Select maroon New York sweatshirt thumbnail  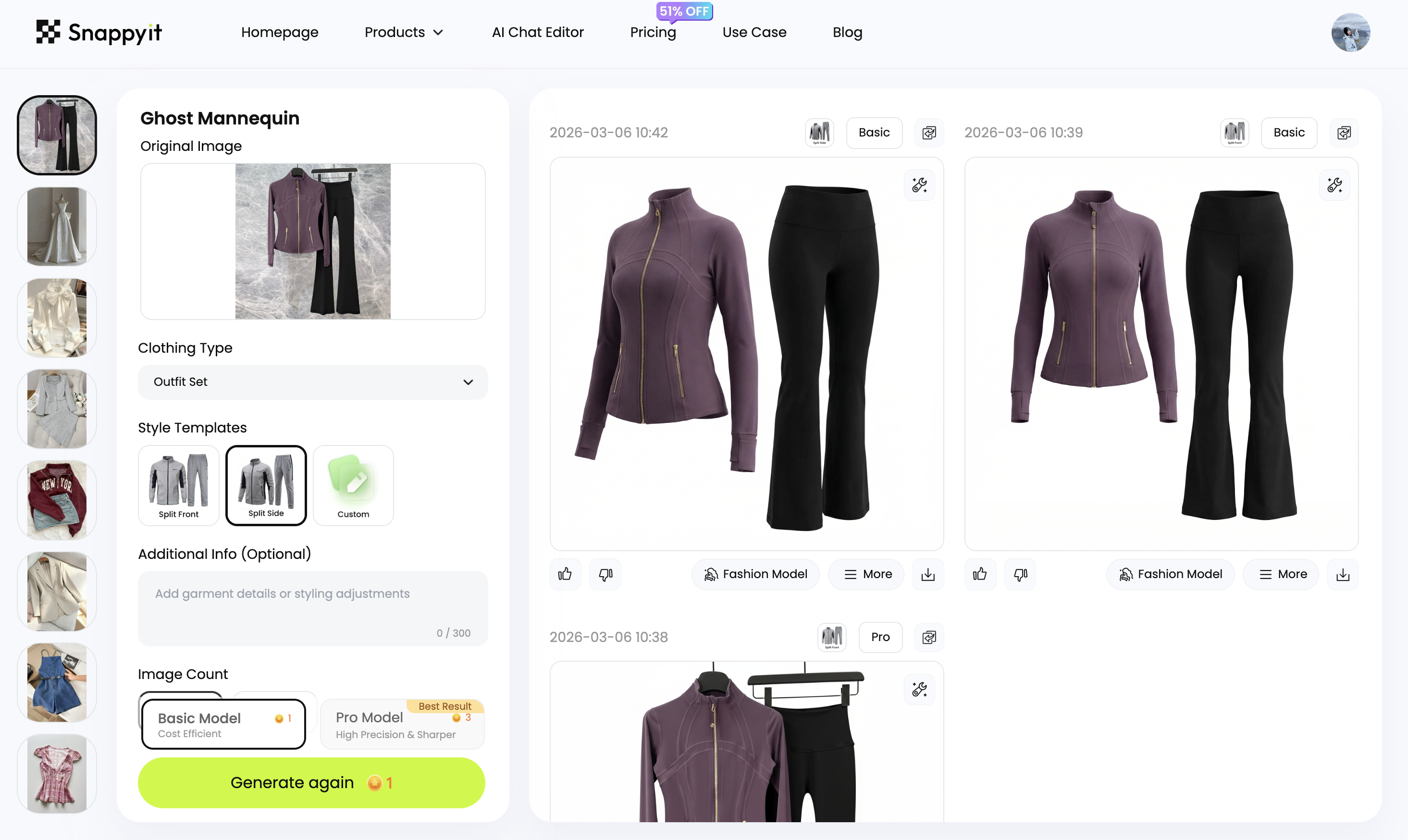[x=57, y=500]
